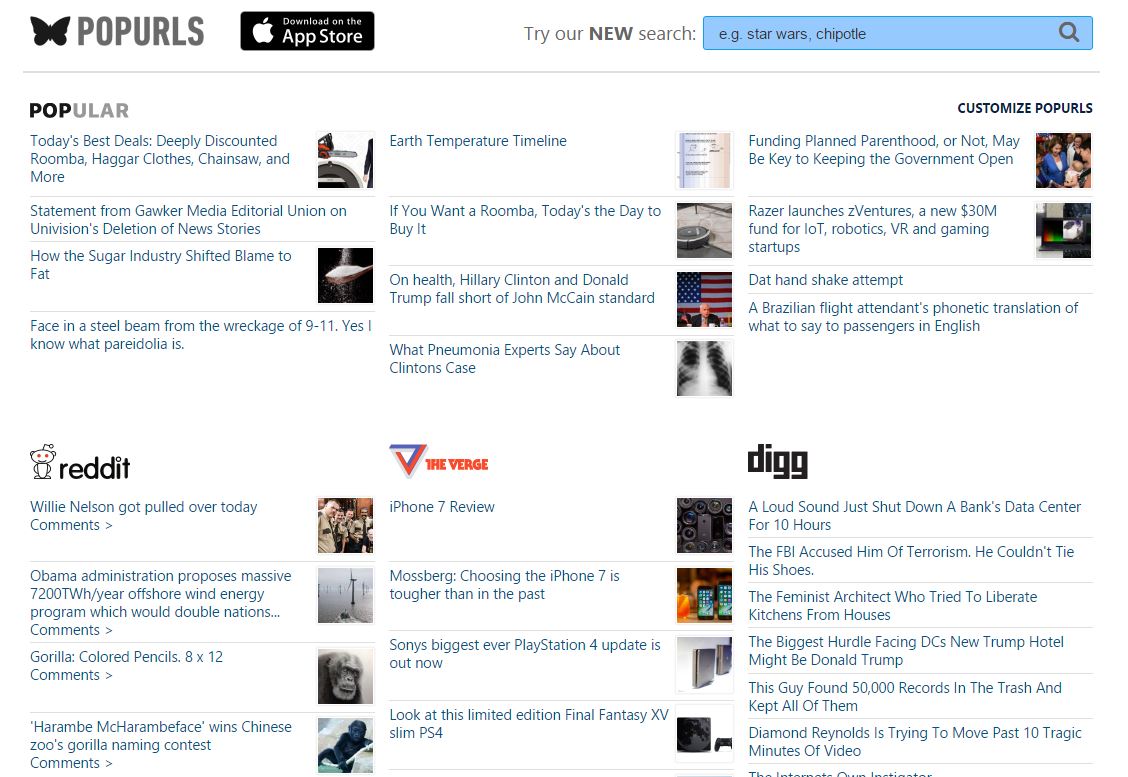This screenshot has height=777, width=1128.
Task: Open the Final Fantasy XV PS4 thumbnail
Action: tap(704, 735)
